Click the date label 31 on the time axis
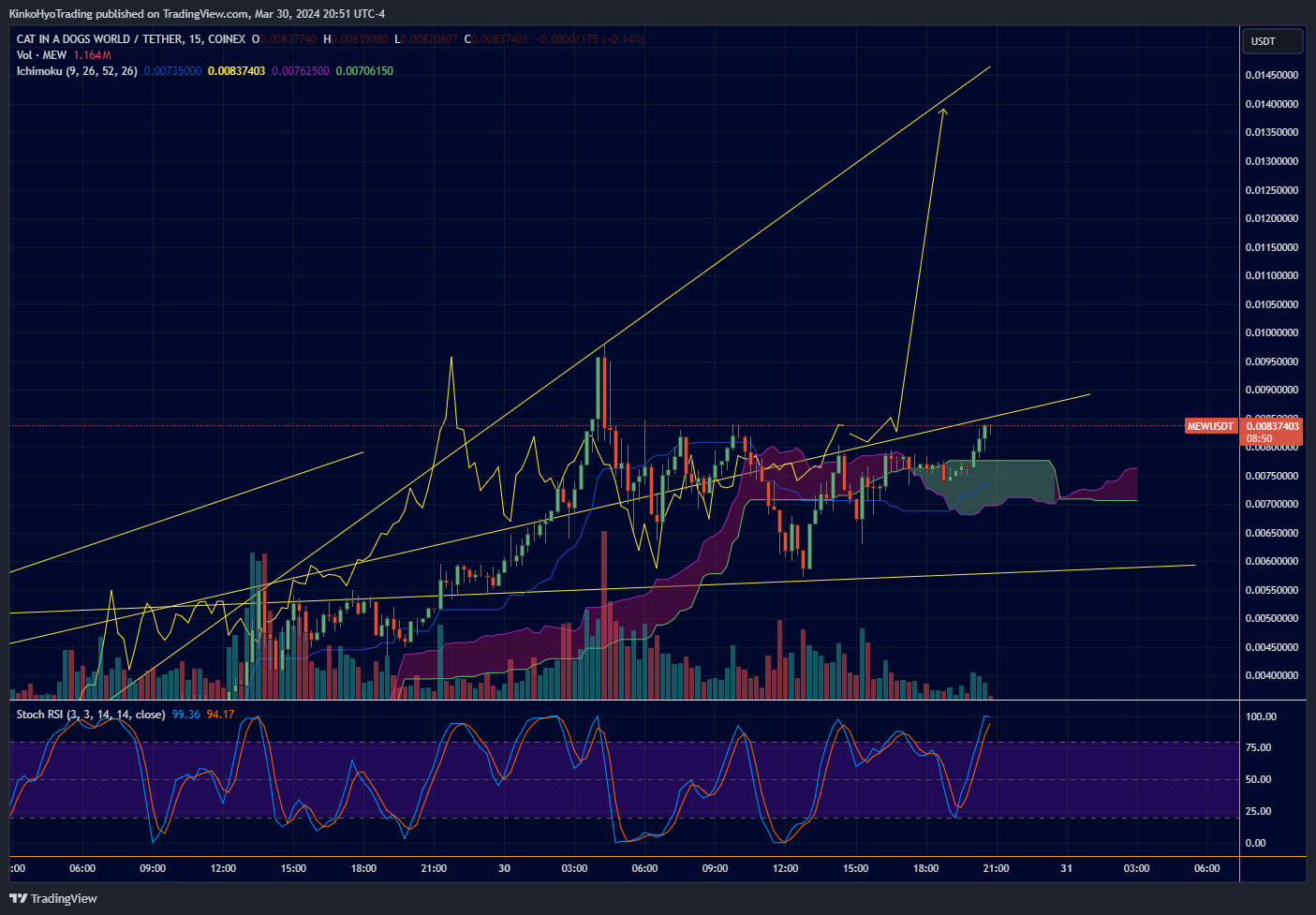 pos(1066,868)
